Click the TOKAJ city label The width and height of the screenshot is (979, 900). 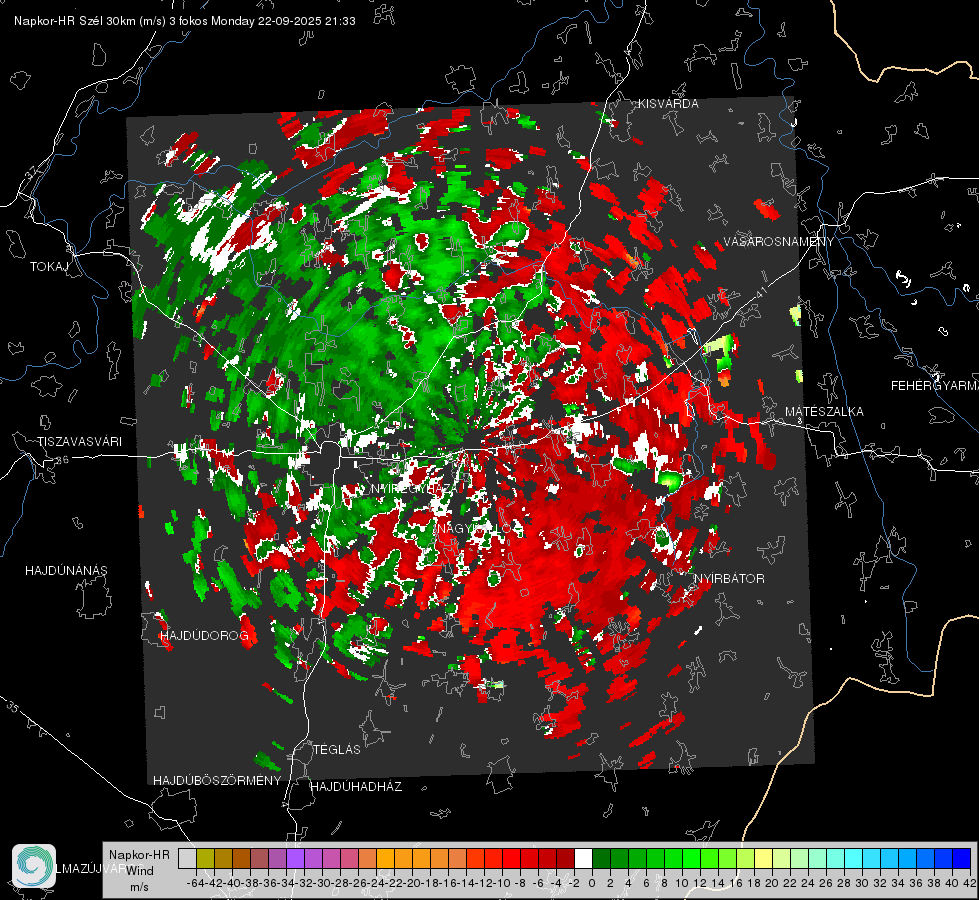point(49,267)
